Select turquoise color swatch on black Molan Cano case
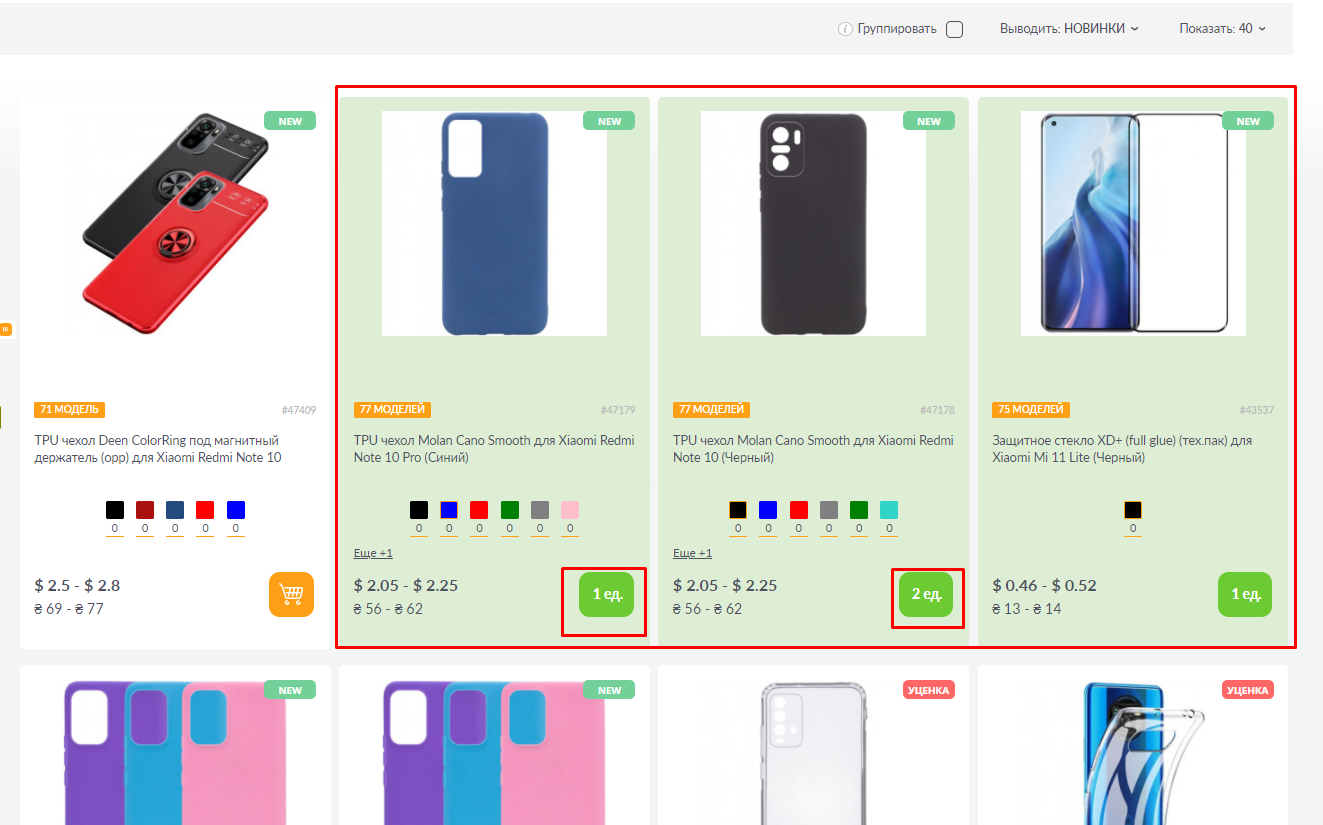This screenshot has height=825, width=1323. click(x=889, y=510)
